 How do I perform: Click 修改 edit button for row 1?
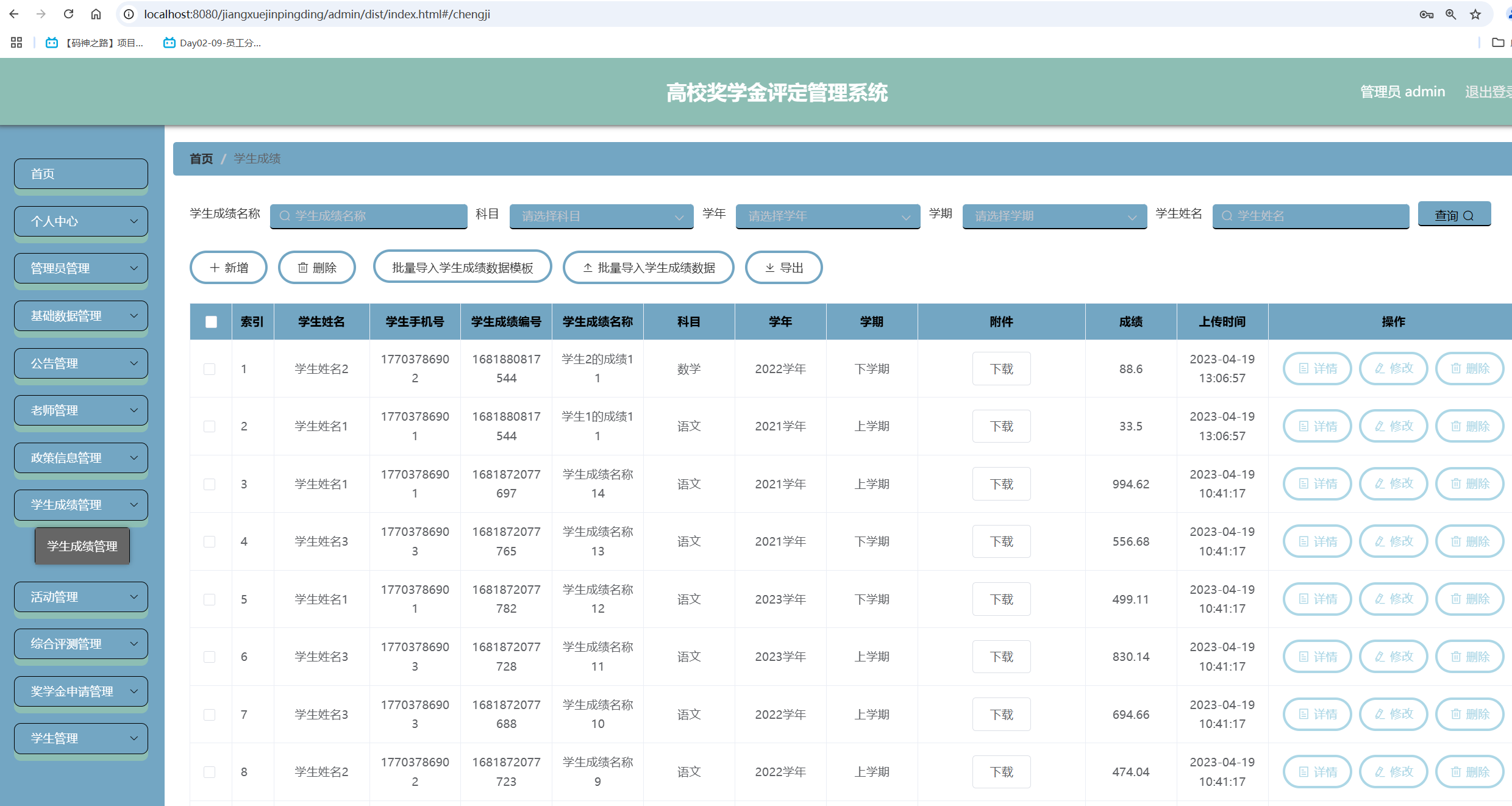(x=1394, y=368)
